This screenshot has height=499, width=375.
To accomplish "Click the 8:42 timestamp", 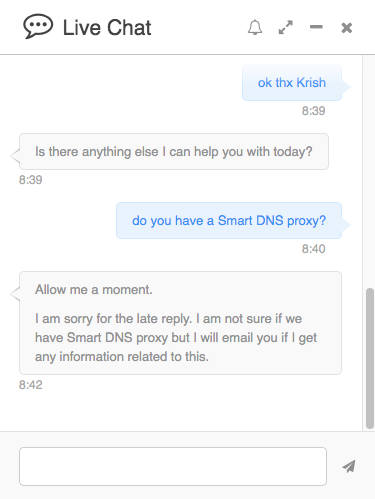I will 31,385.
